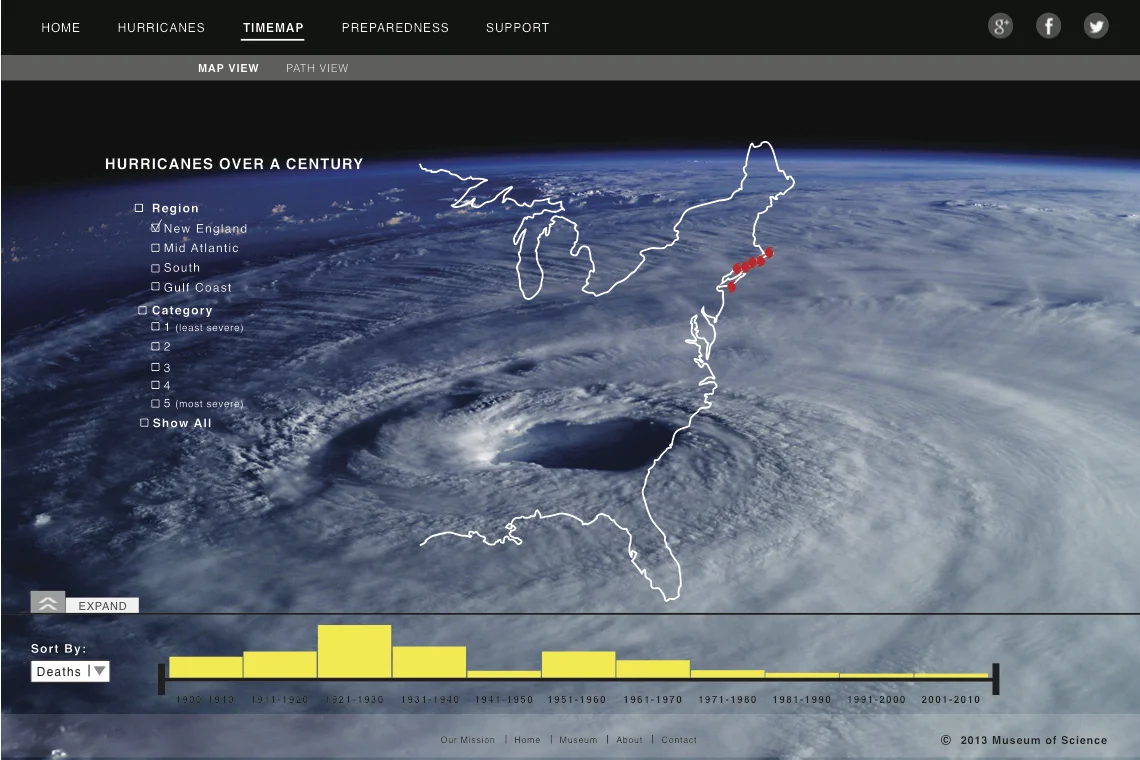Check the category 2 checkbox

[x=156, y=346]
